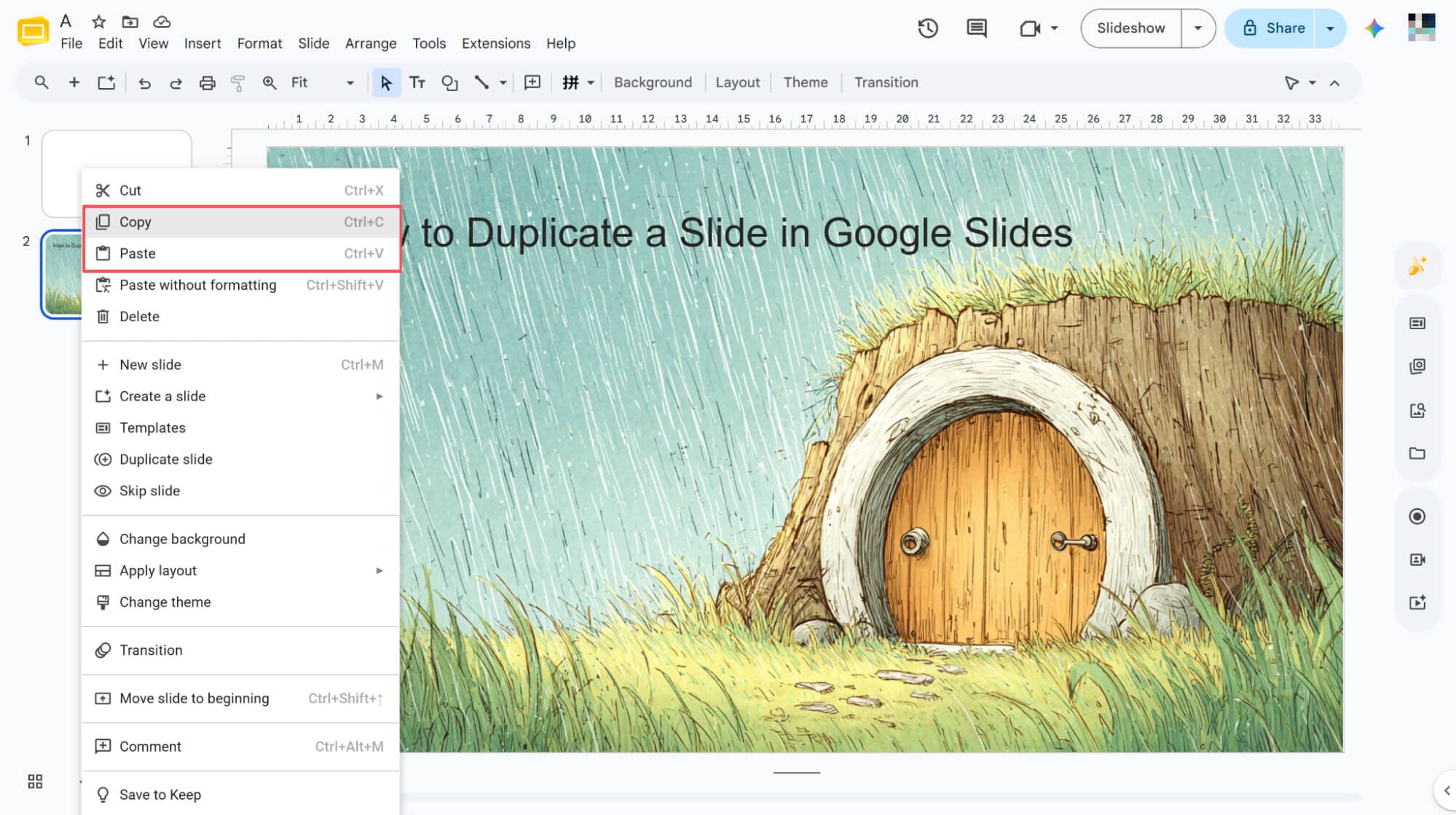
Task: Open the Layout toolbar button
Action: [737, 83]
